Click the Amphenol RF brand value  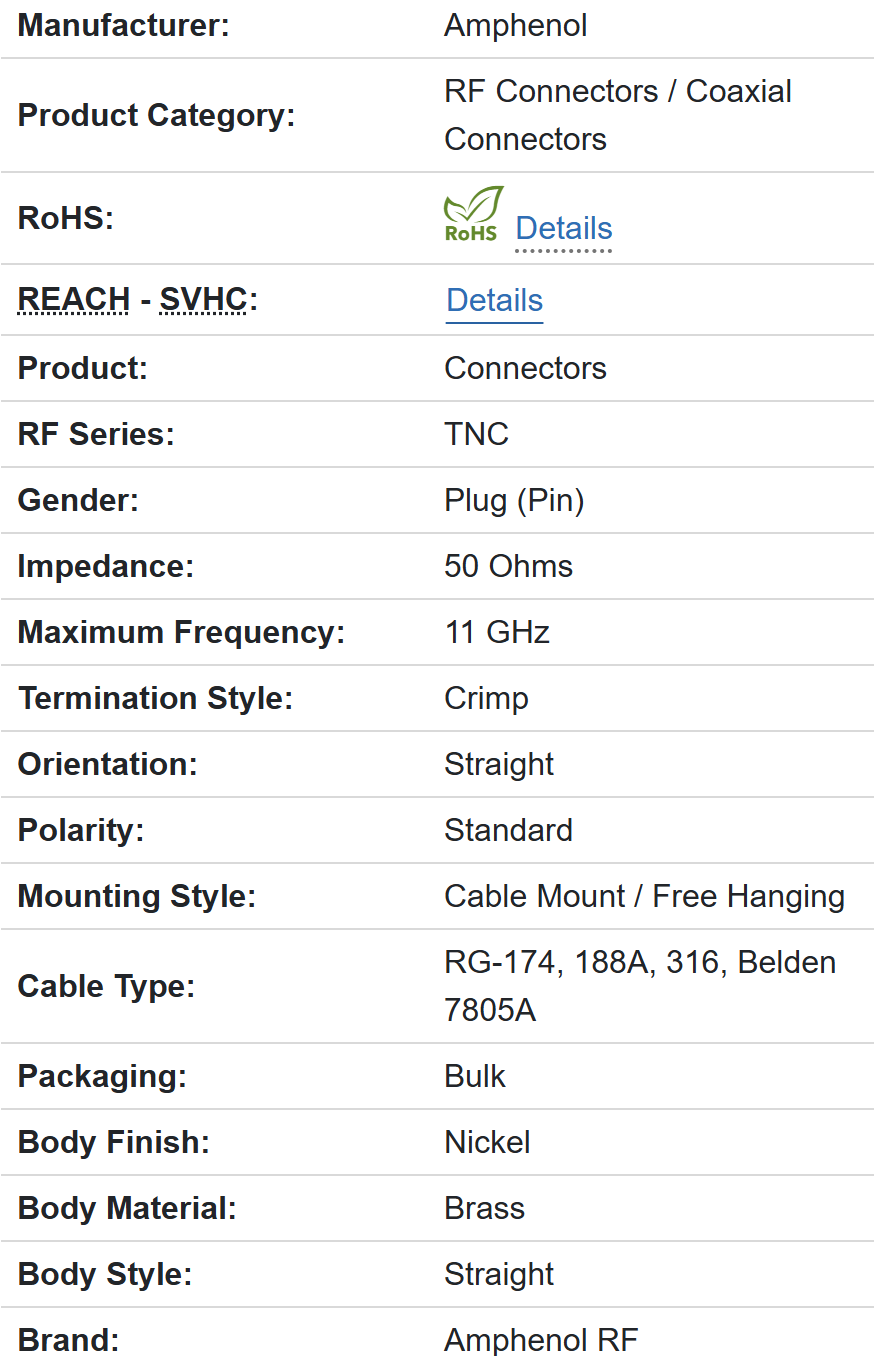pos(540,1340)
